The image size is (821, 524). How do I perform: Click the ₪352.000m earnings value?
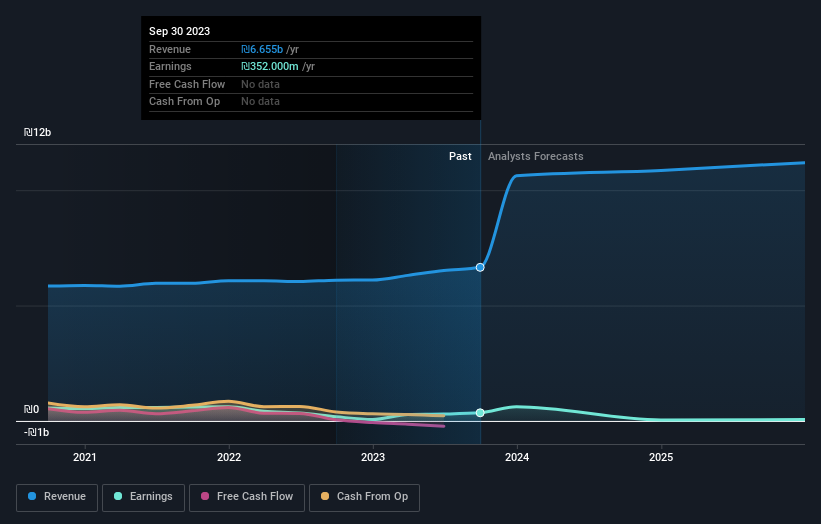click(x=270, y=66)
